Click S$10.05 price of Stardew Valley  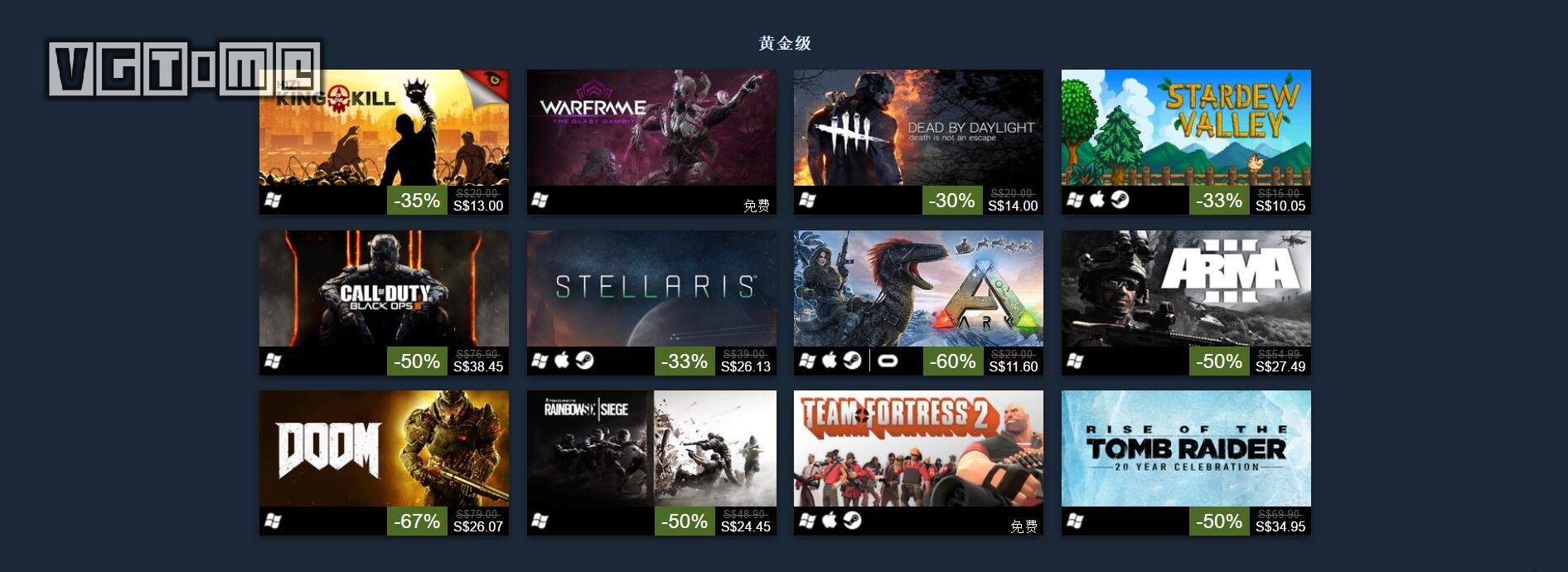(x=1280, y=206)
